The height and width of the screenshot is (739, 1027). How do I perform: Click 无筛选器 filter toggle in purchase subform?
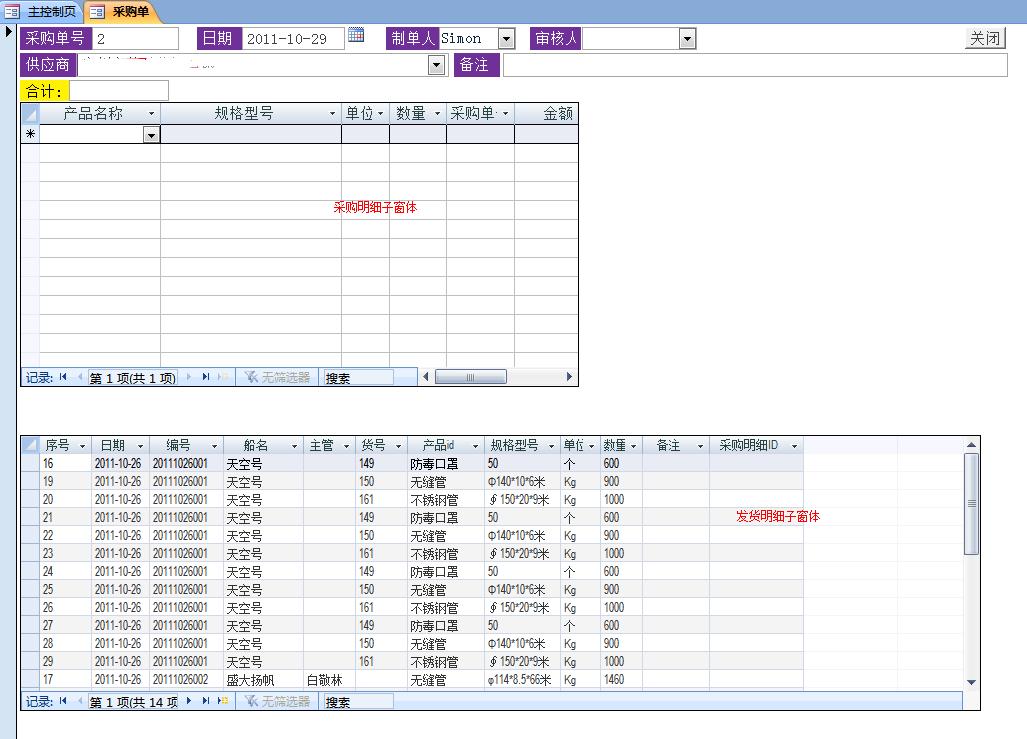276,377
